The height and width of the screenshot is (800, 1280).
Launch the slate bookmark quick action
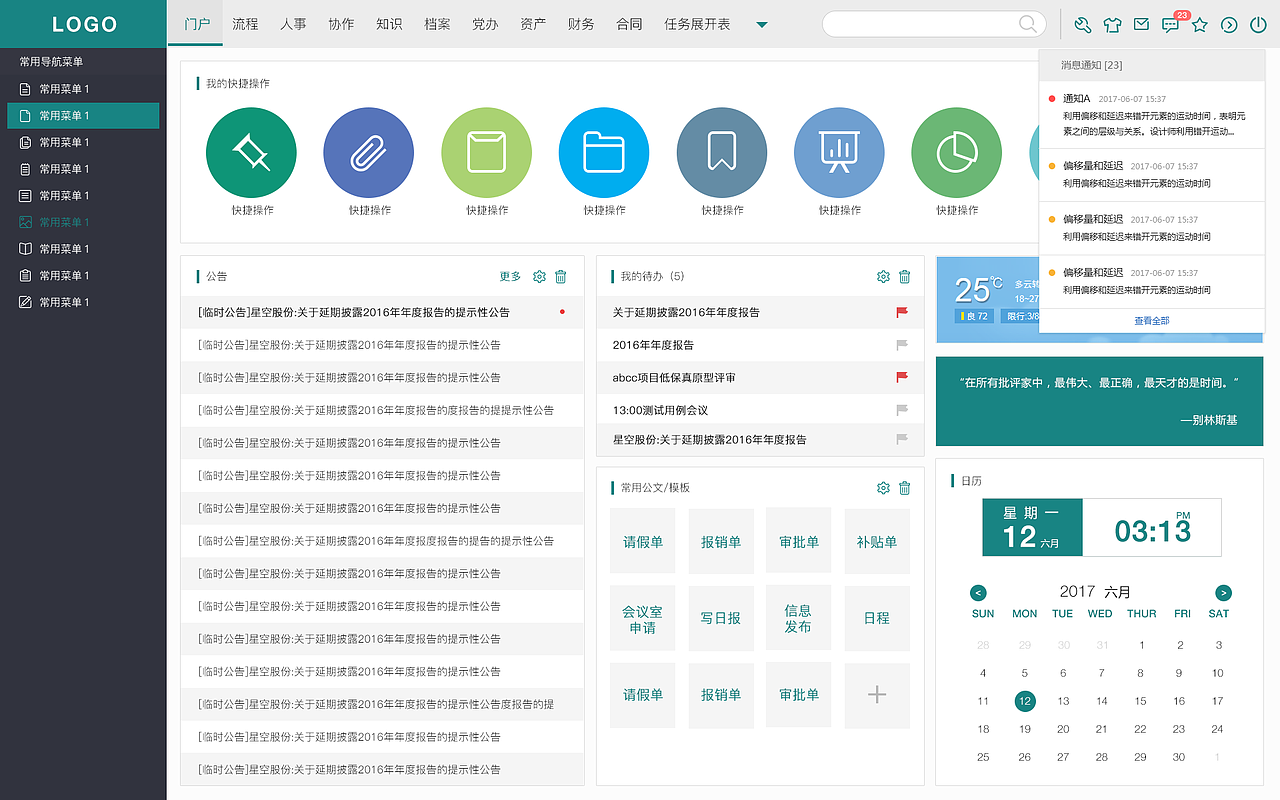(x=722, y=153)
